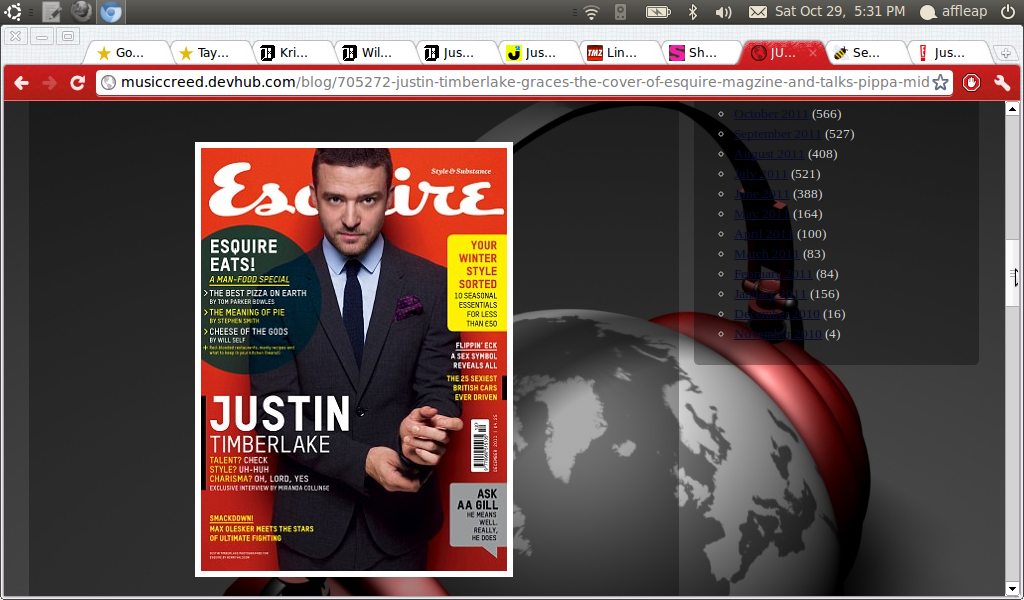Image resolution: width=1024 pixels, height=600 pixels.
Task: Reload the page with refresh icon
Action: (x=77, y=83)
